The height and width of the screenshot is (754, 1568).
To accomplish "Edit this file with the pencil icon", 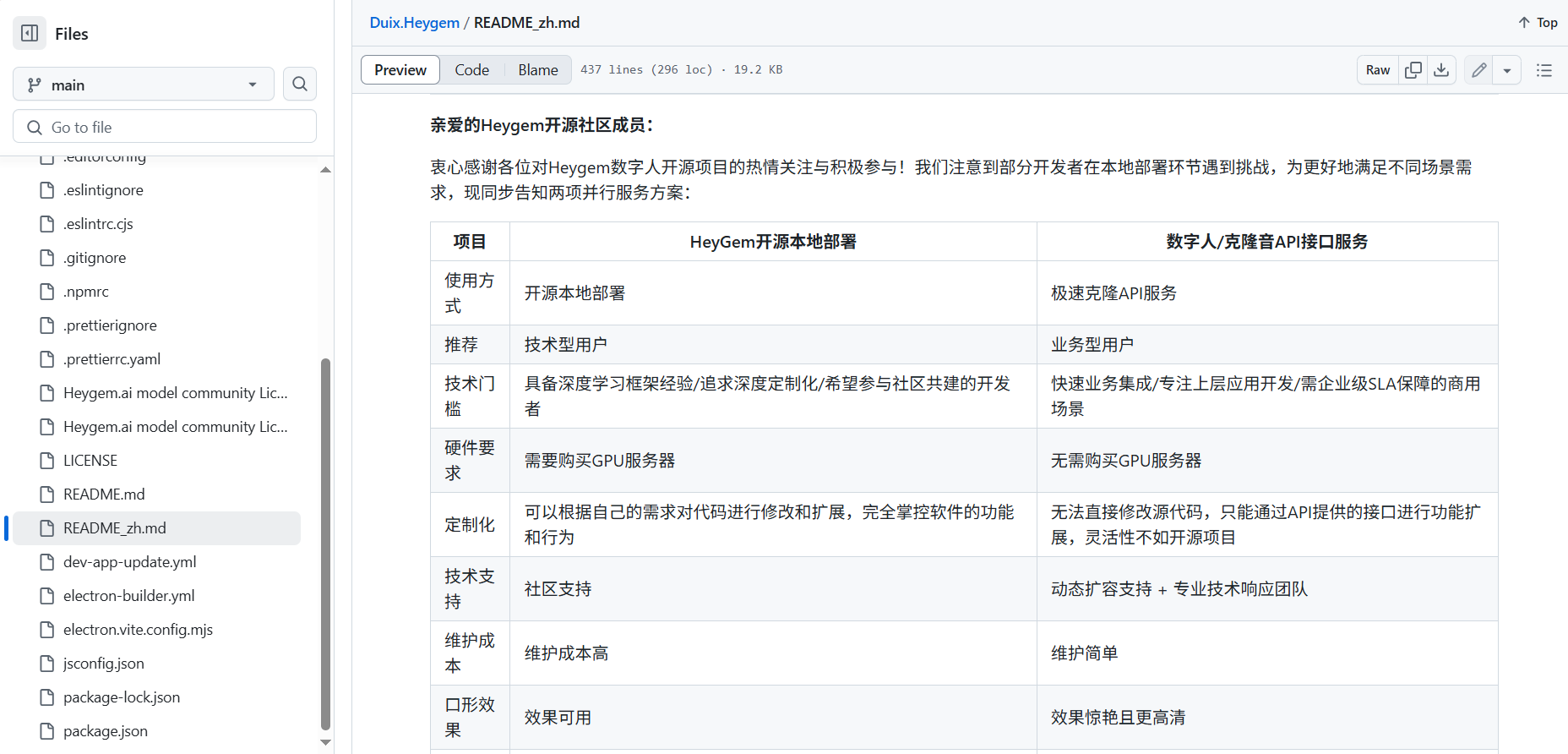I will coord(1478,70).
